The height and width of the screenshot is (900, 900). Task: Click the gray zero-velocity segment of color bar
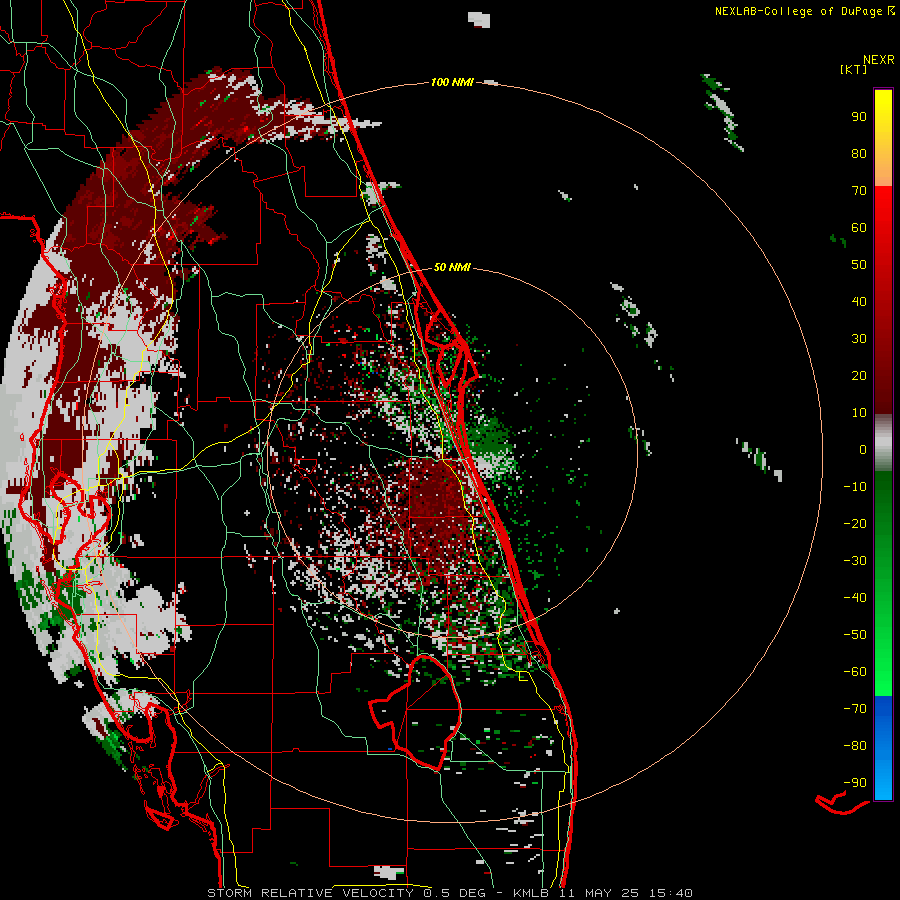coord(883,443)
